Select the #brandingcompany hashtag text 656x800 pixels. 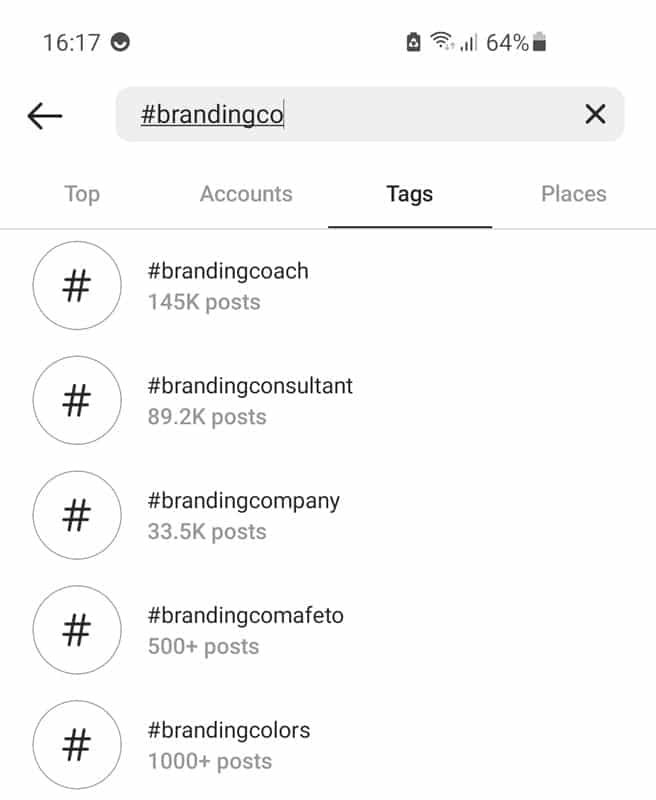[x=243, y=501]
